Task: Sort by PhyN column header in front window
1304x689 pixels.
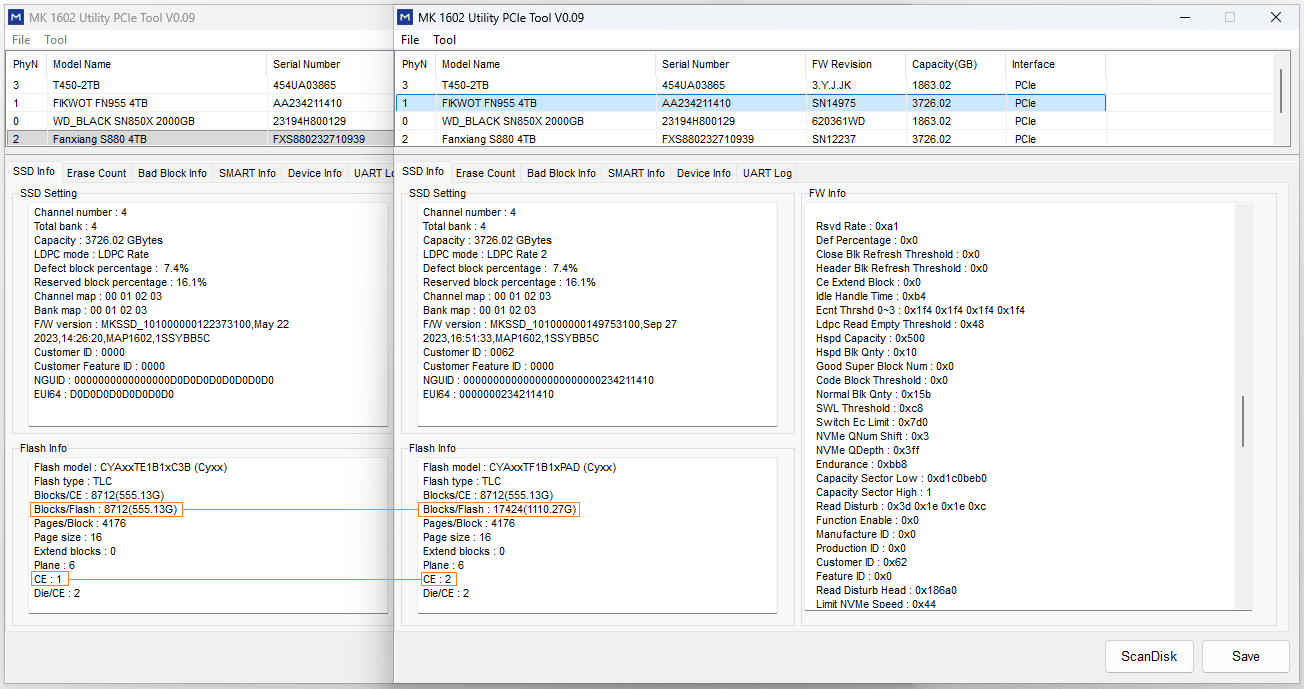Action: [x=415, y=64]
